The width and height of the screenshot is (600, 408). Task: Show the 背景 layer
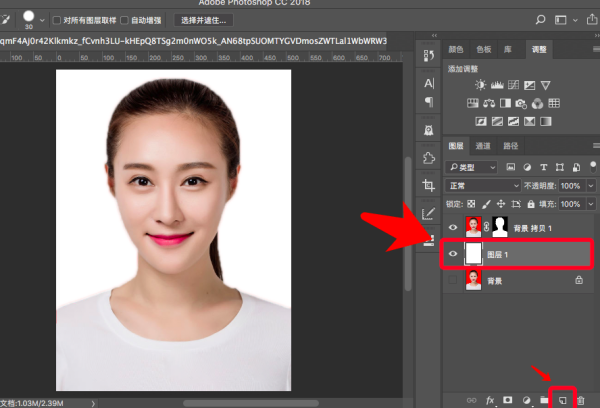453,280
